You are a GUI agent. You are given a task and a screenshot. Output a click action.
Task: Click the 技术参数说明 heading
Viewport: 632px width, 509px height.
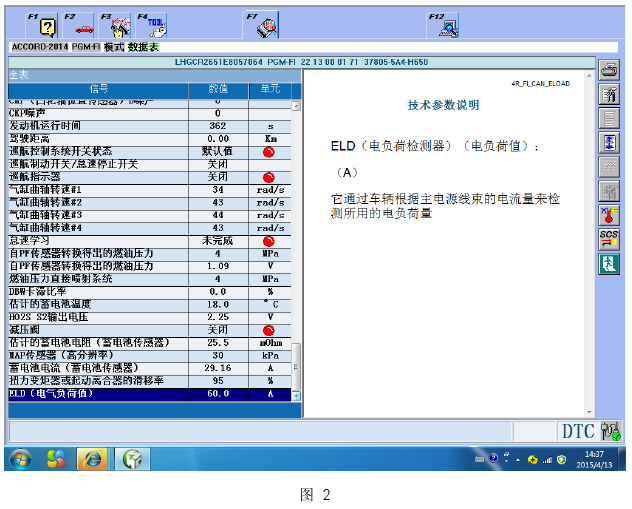(443, 105)
